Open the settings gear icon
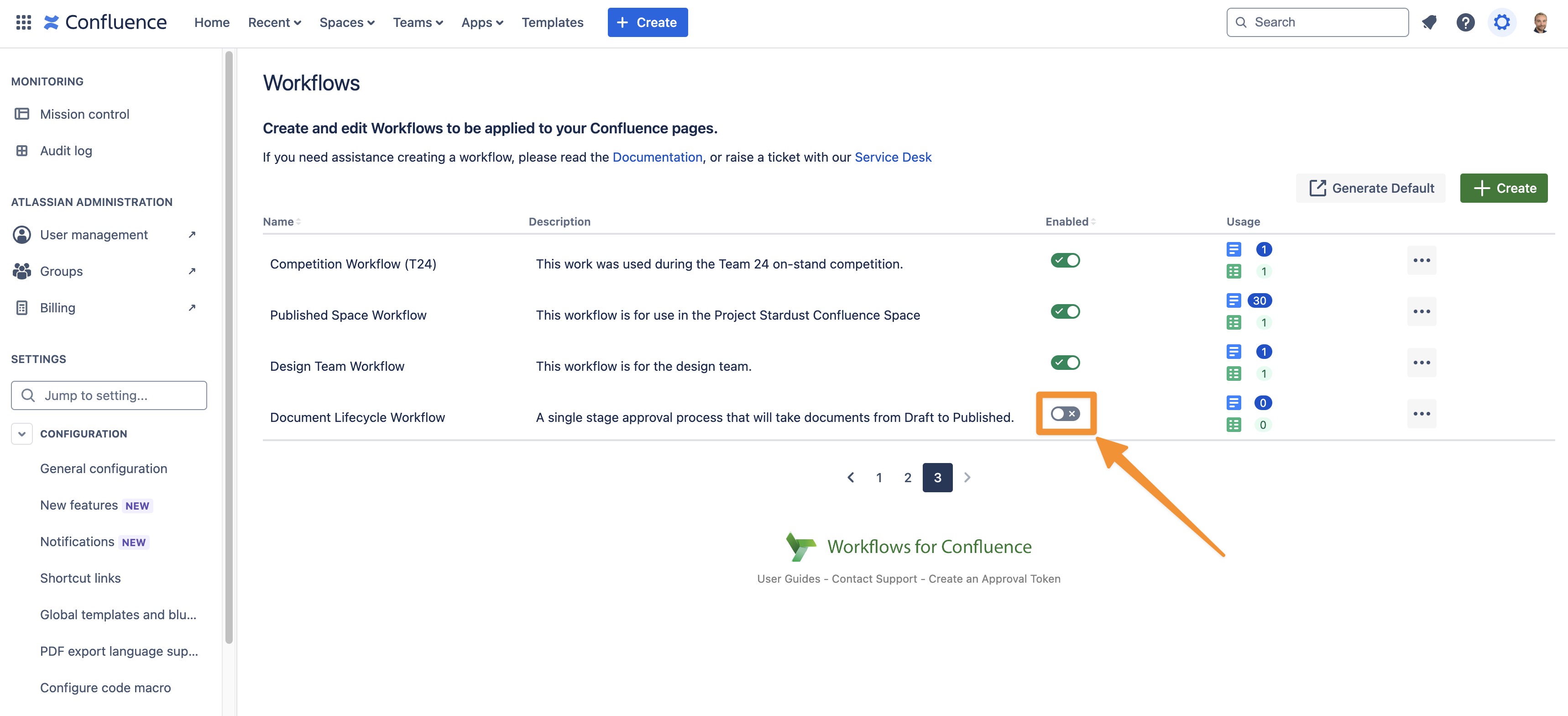 [x=1501, y=22]
